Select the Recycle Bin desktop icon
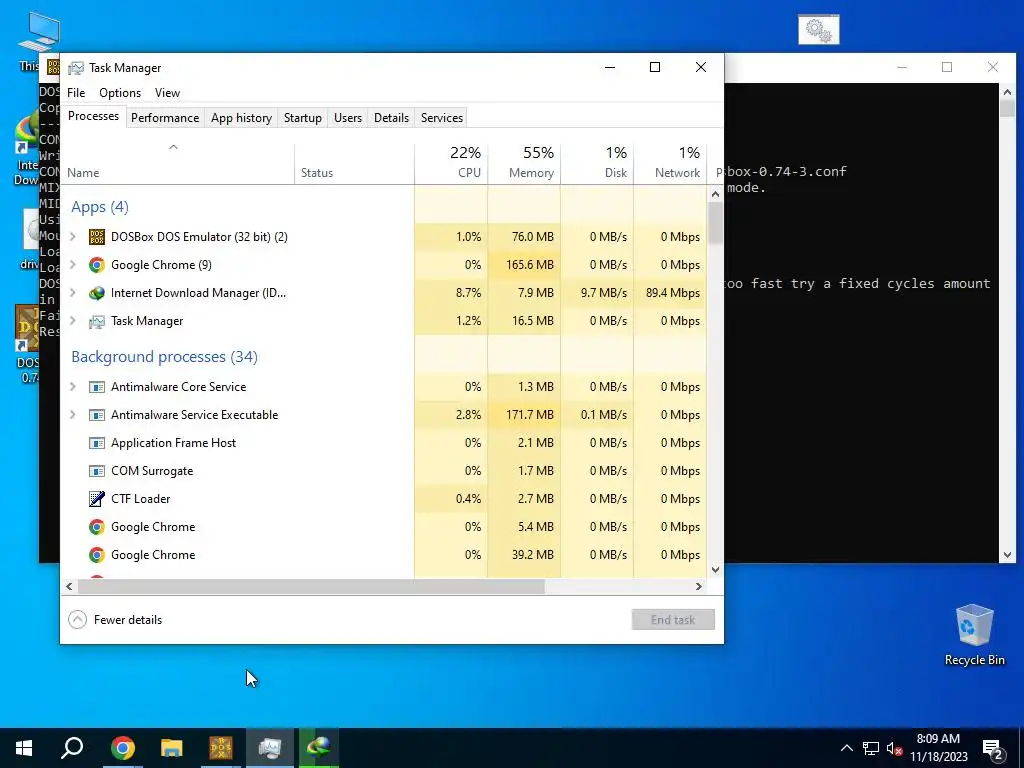The image size is (1024, 768). point(974,635)
